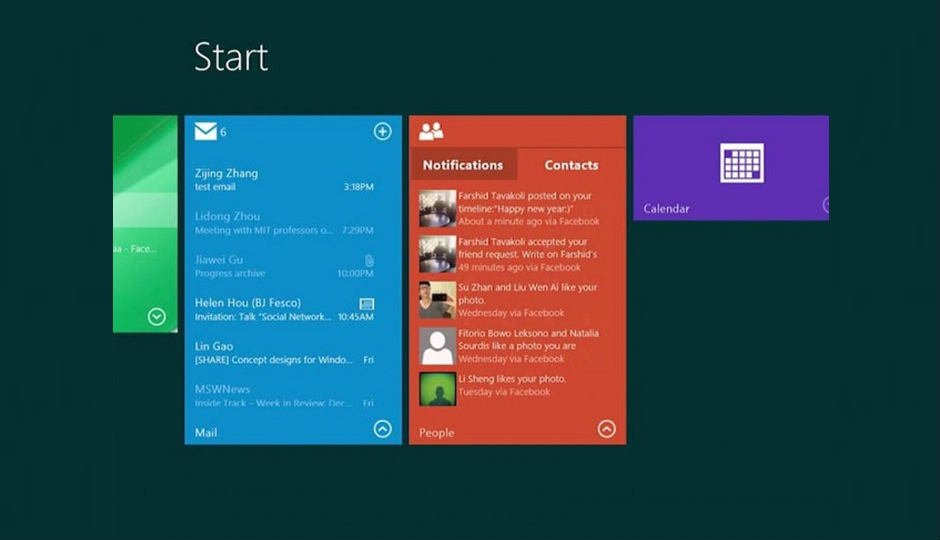Click the blank avatar beside Fitorio Bowo Leksono
Viewport: 940px width, 540px height.
pos(437,346)
